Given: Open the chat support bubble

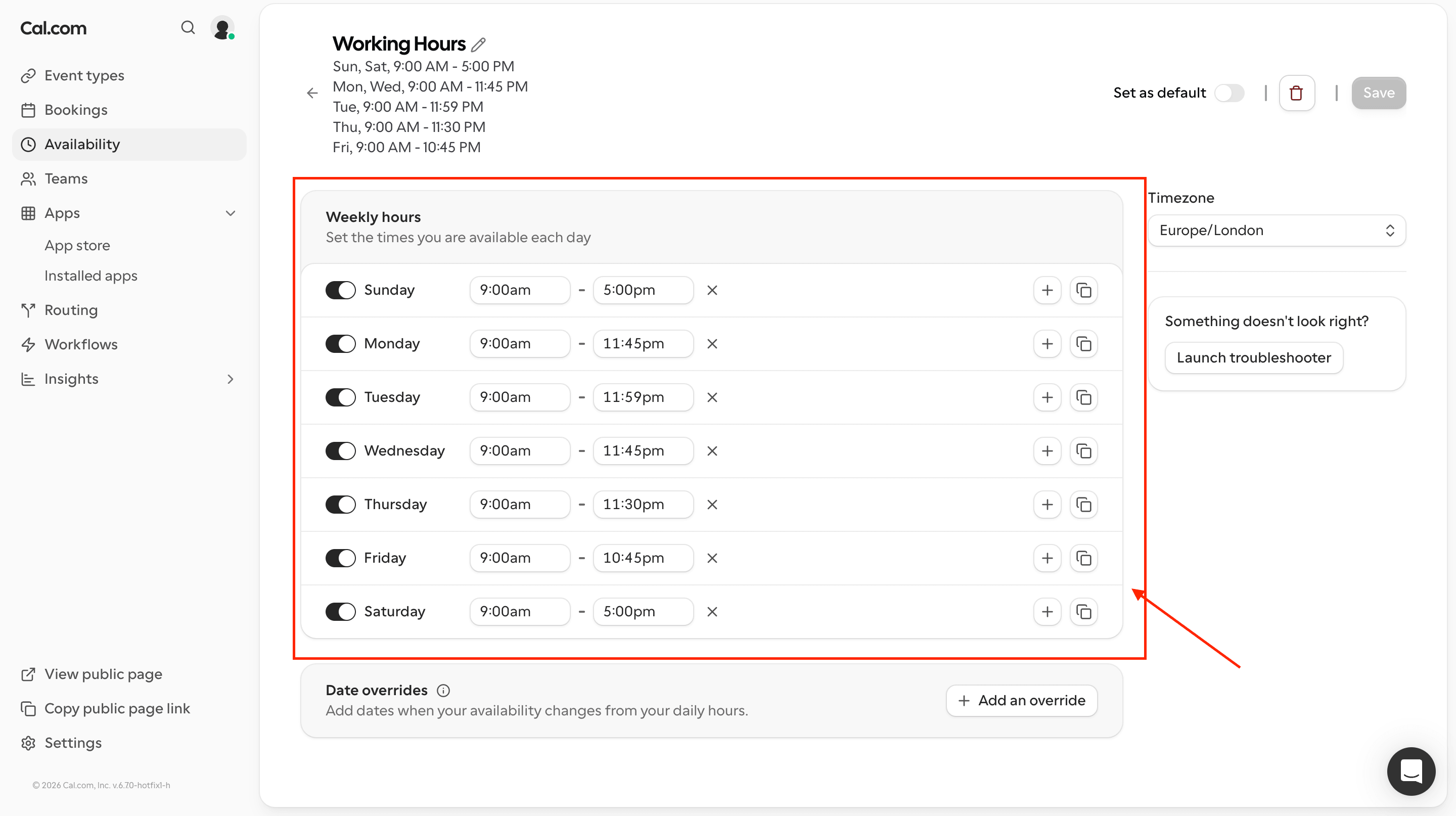Looking at the screenshot, I should [x=1411, y=771].
